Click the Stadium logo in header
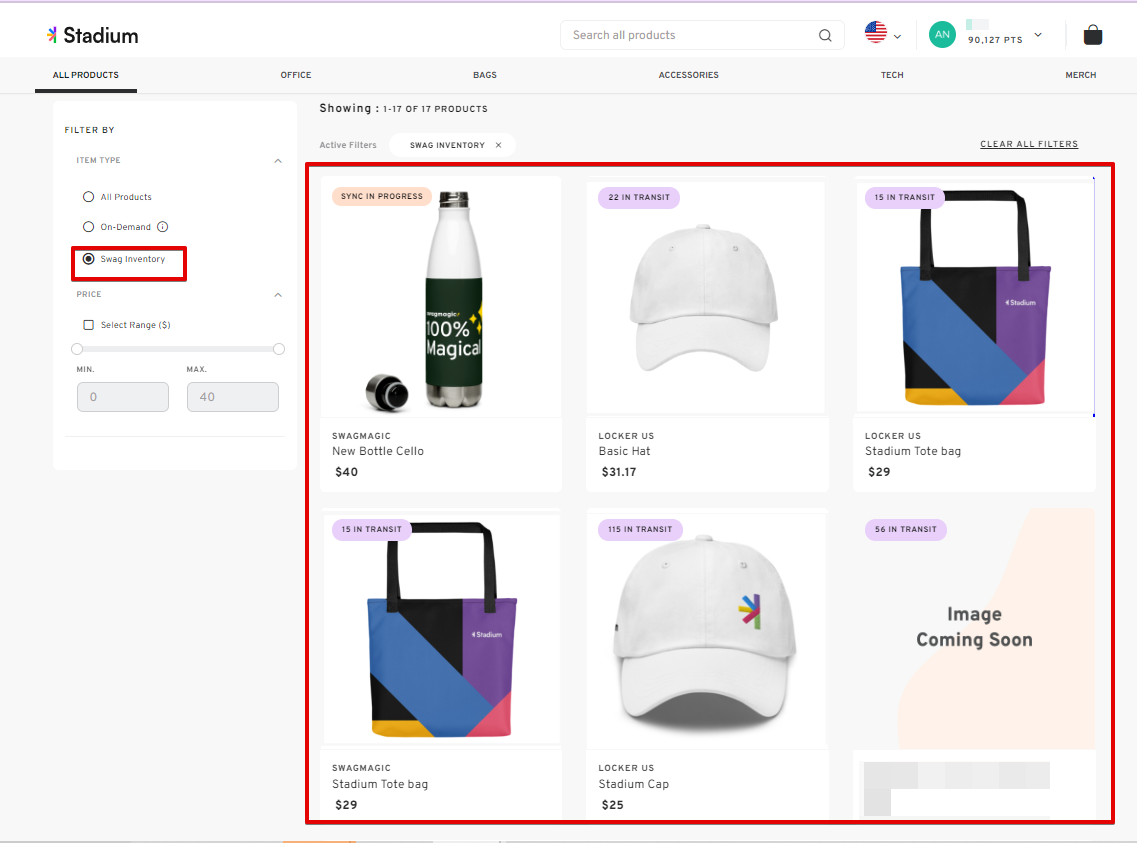This screenshot has width=1137, height=843. pos(92,35)
